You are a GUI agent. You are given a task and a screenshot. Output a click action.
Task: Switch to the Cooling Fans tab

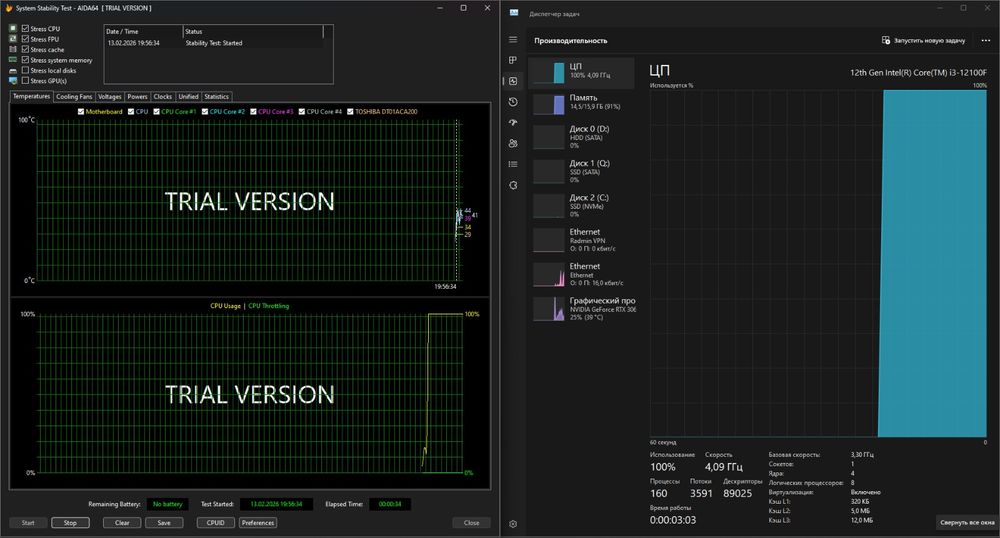pyautogui.click(x=74, y=97)
